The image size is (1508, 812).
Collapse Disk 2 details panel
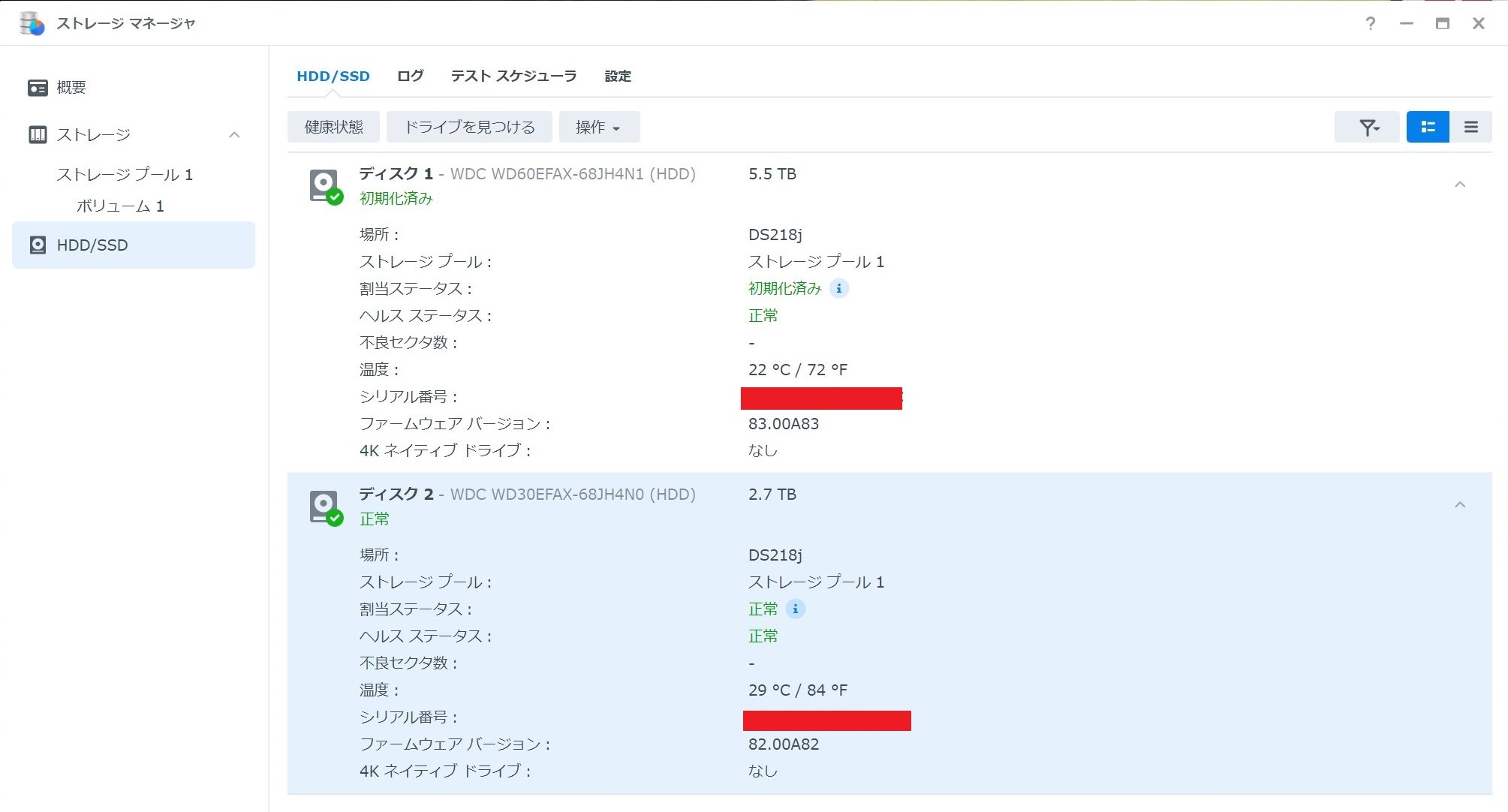[1459, 505]
